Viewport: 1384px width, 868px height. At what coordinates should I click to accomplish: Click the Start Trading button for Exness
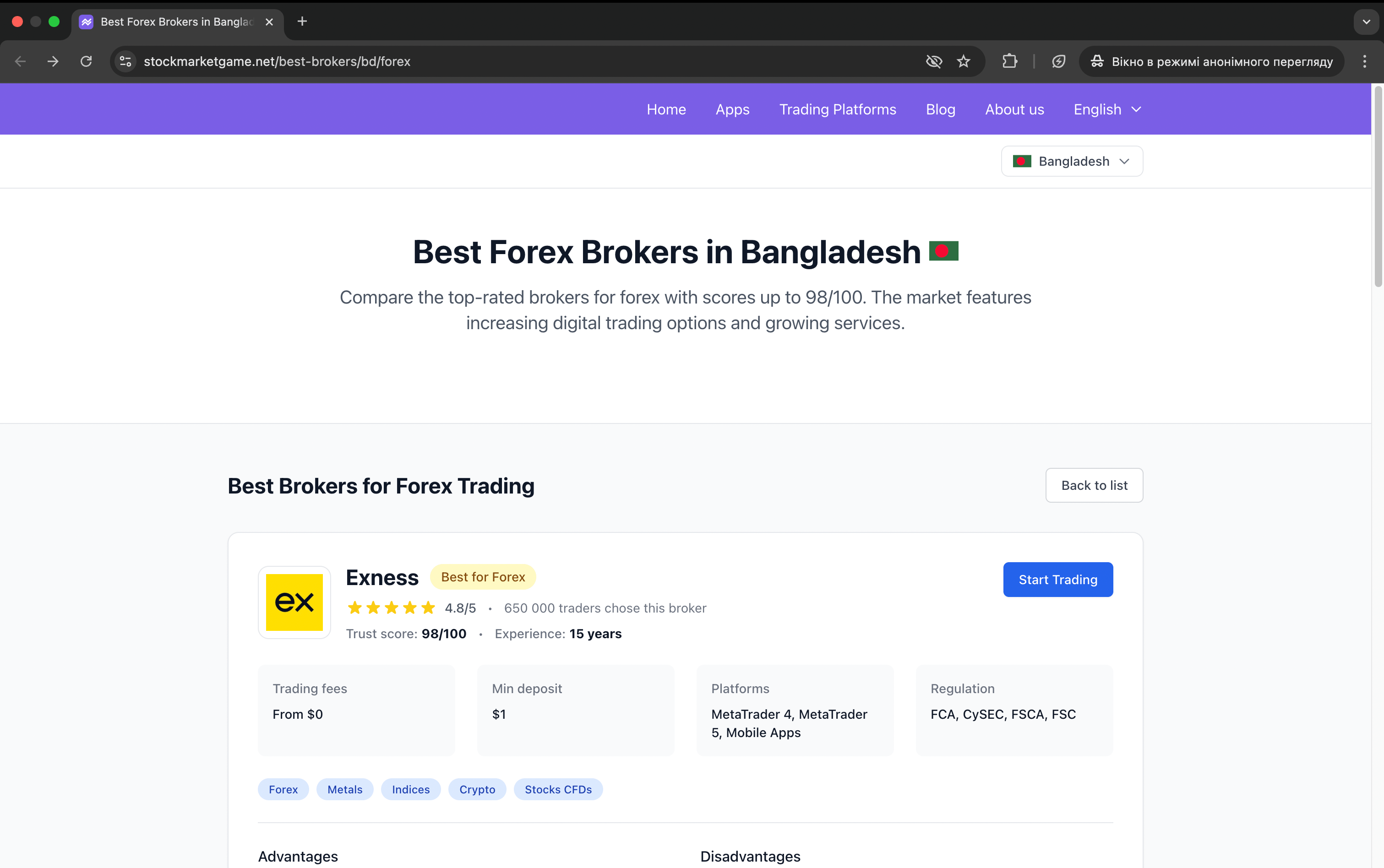coord(1058,580)
